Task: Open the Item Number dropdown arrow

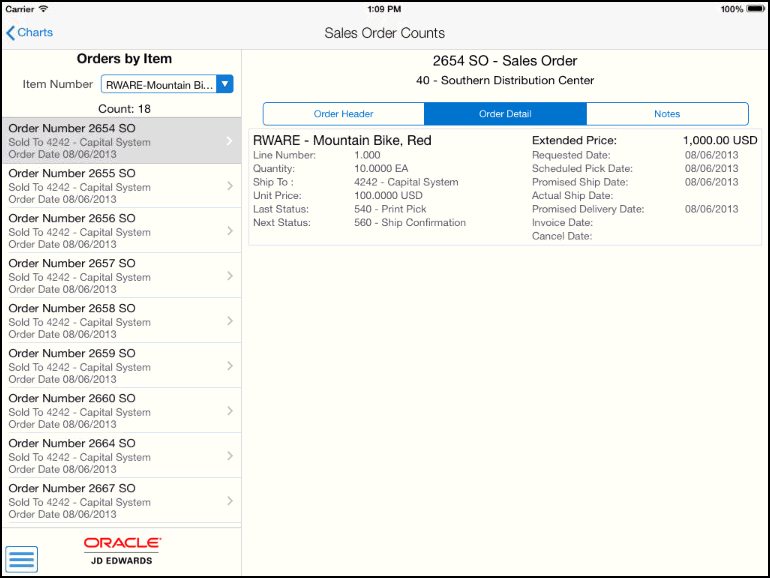Action: [x=224, y=84]
